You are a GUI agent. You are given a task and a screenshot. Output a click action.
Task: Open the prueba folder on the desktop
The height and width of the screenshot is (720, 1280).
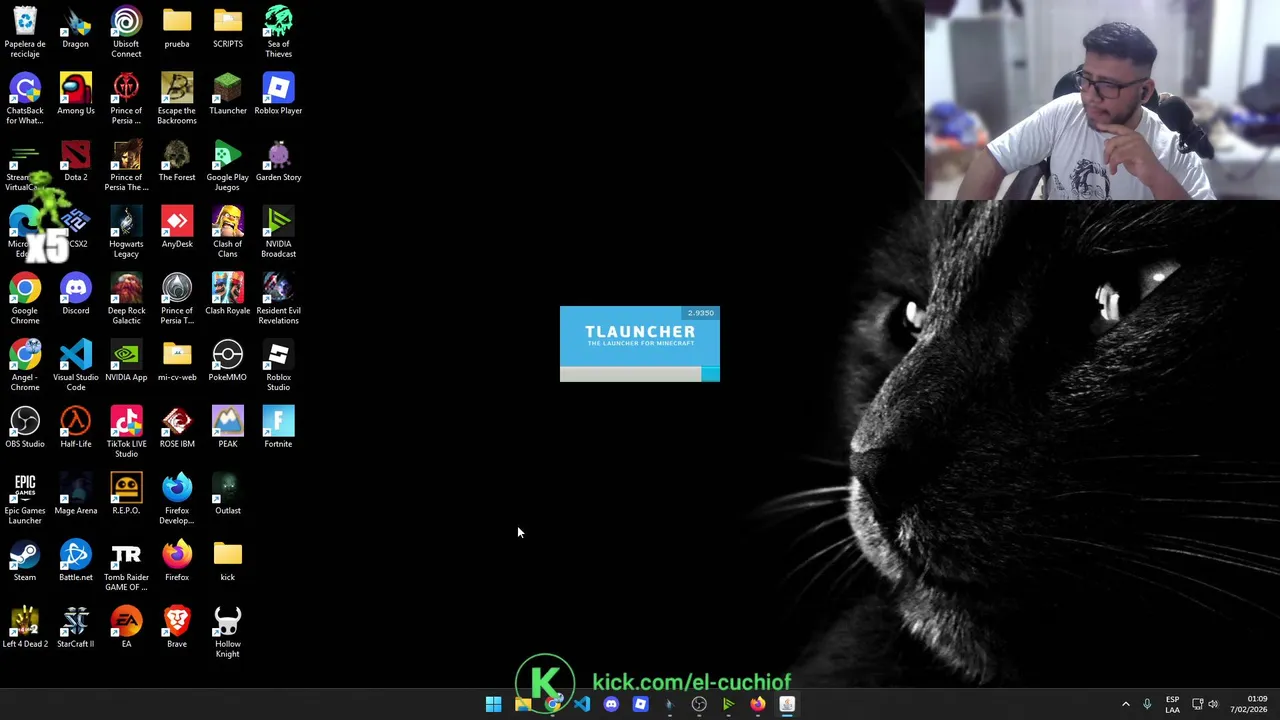tap(177, 28)
